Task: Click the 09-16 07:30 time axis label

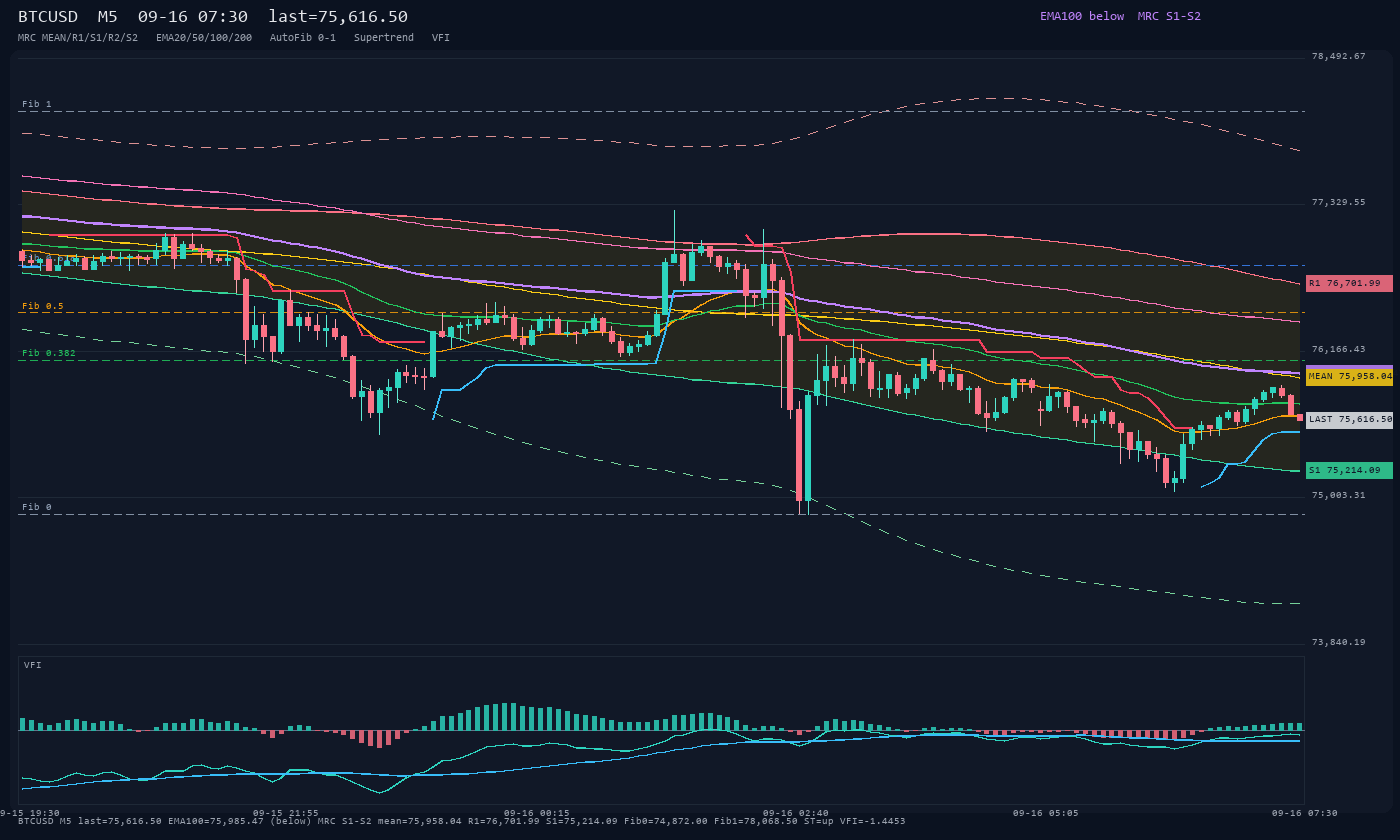Action: coord(1304,813)
